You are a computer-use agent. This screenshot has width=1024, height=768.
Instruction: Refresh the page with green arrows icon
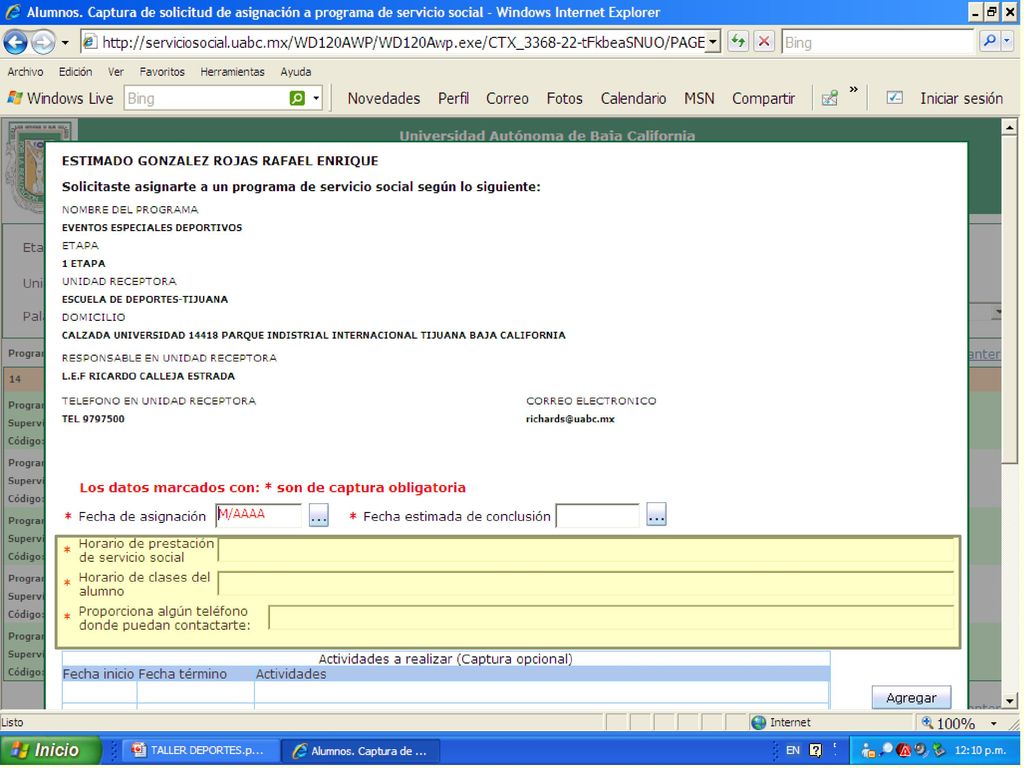738,42
